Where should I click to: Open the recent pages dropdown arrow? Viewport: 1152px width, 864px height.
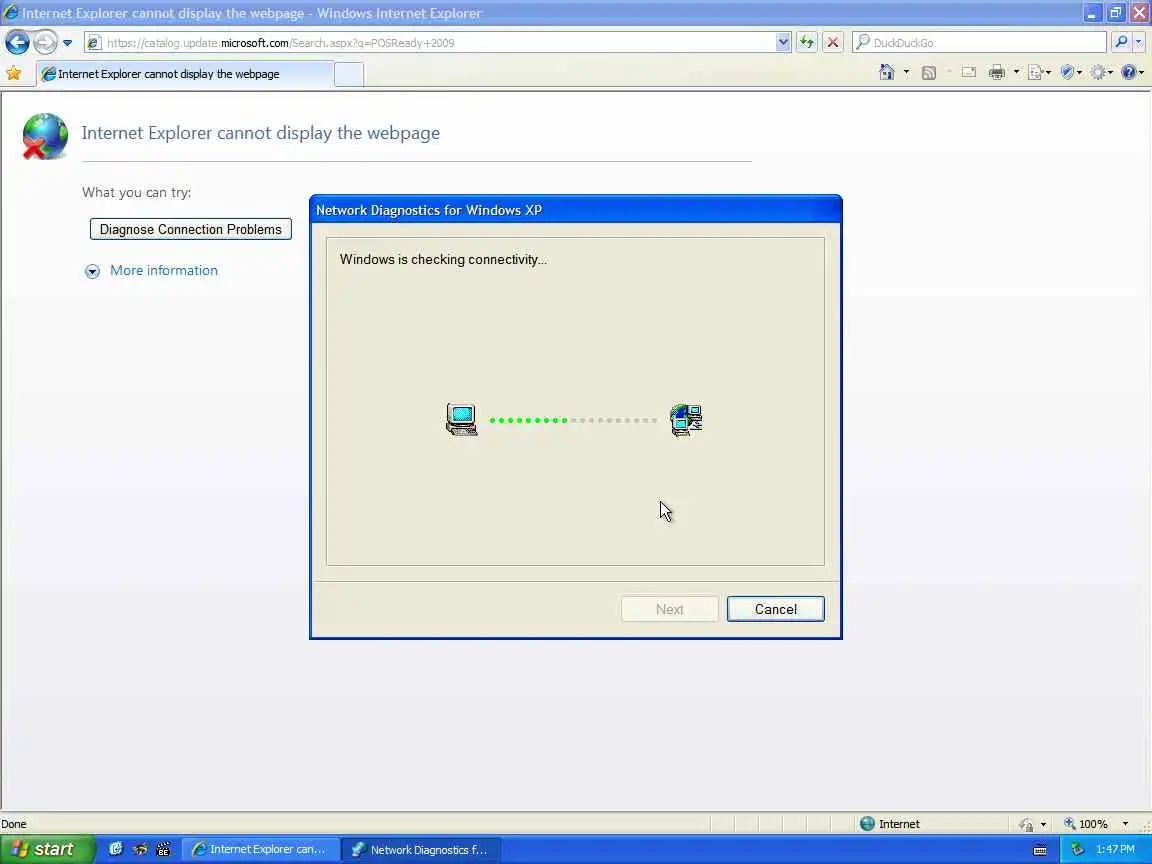click(x=68, y=43)
